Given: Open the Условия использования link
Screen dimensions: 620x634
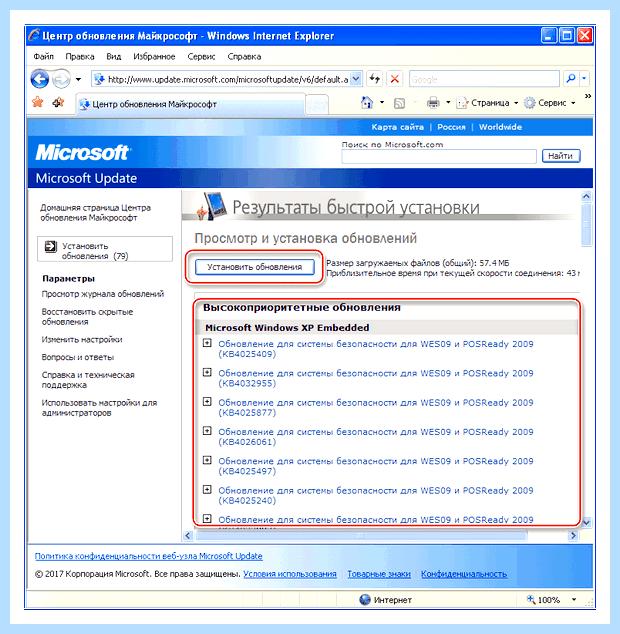Looking at the screenshot, I should coord(290,574).
